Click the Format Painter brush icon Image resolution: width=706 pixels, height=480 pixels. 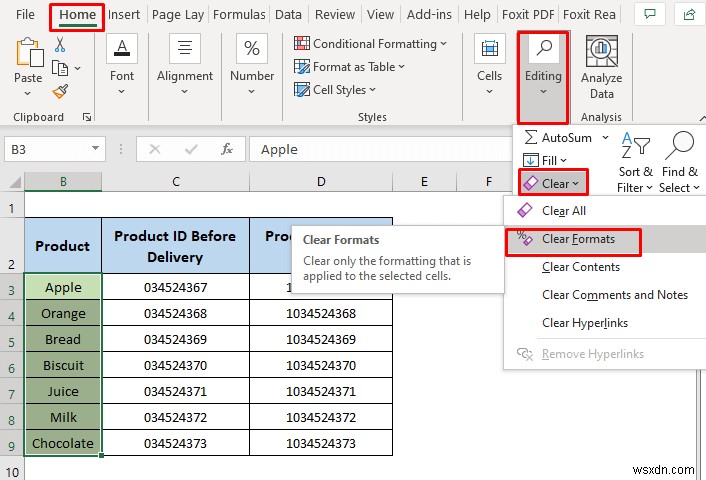tap(60, 91)
